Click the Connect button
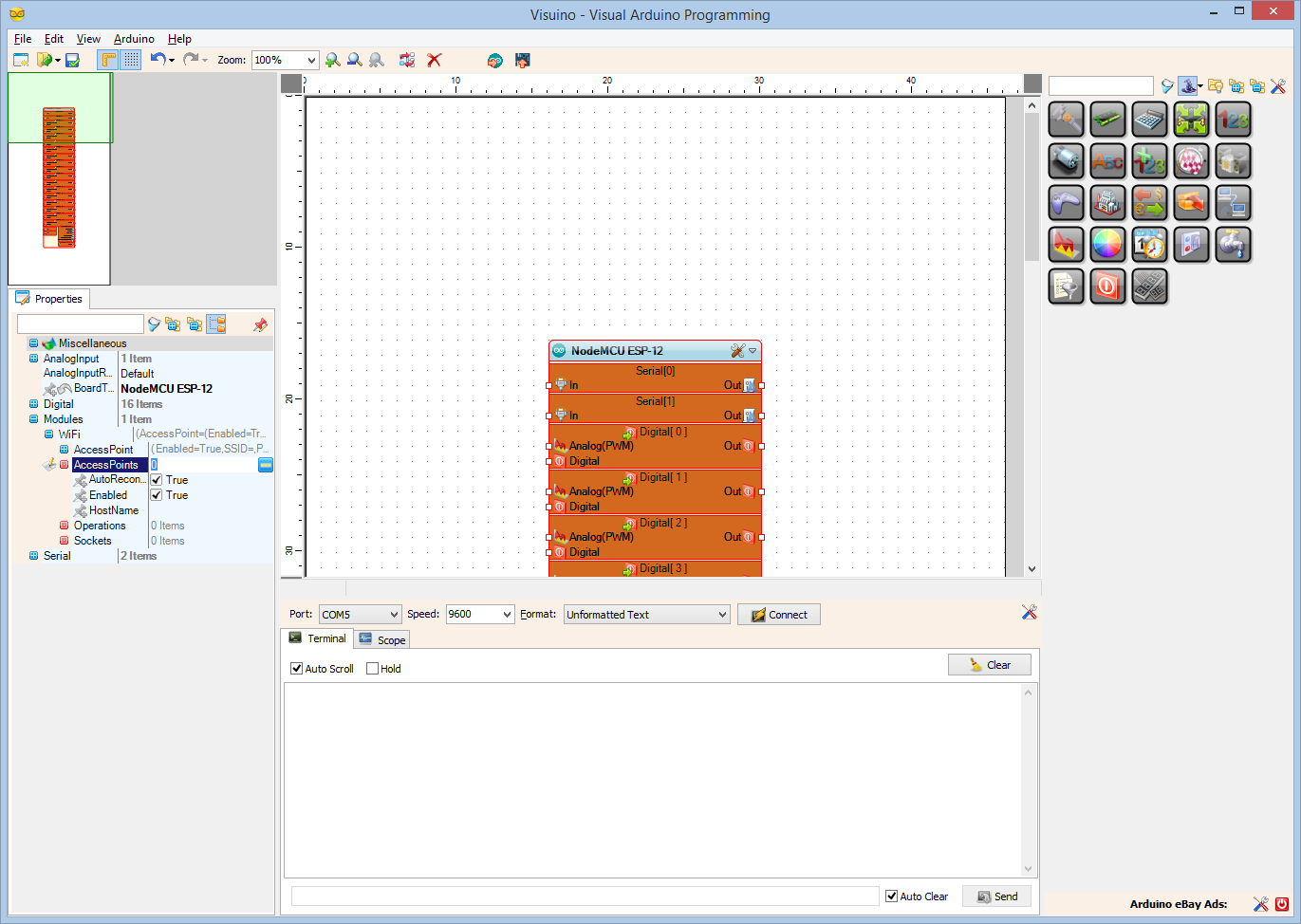This screenshot has height=924, width=1301. point(779,615)
